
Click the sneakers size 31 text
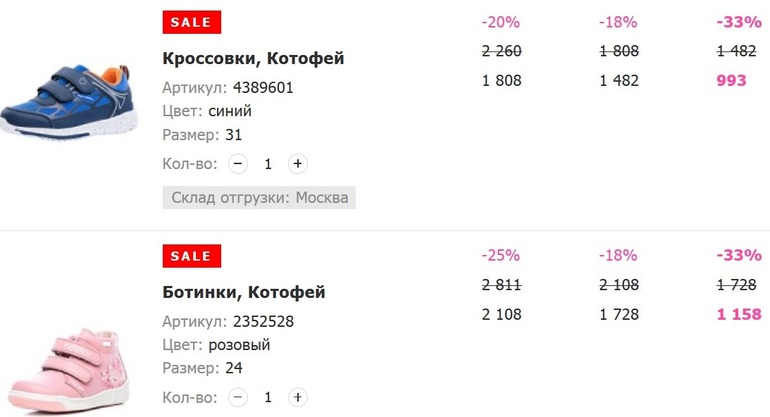coord(234,135)
